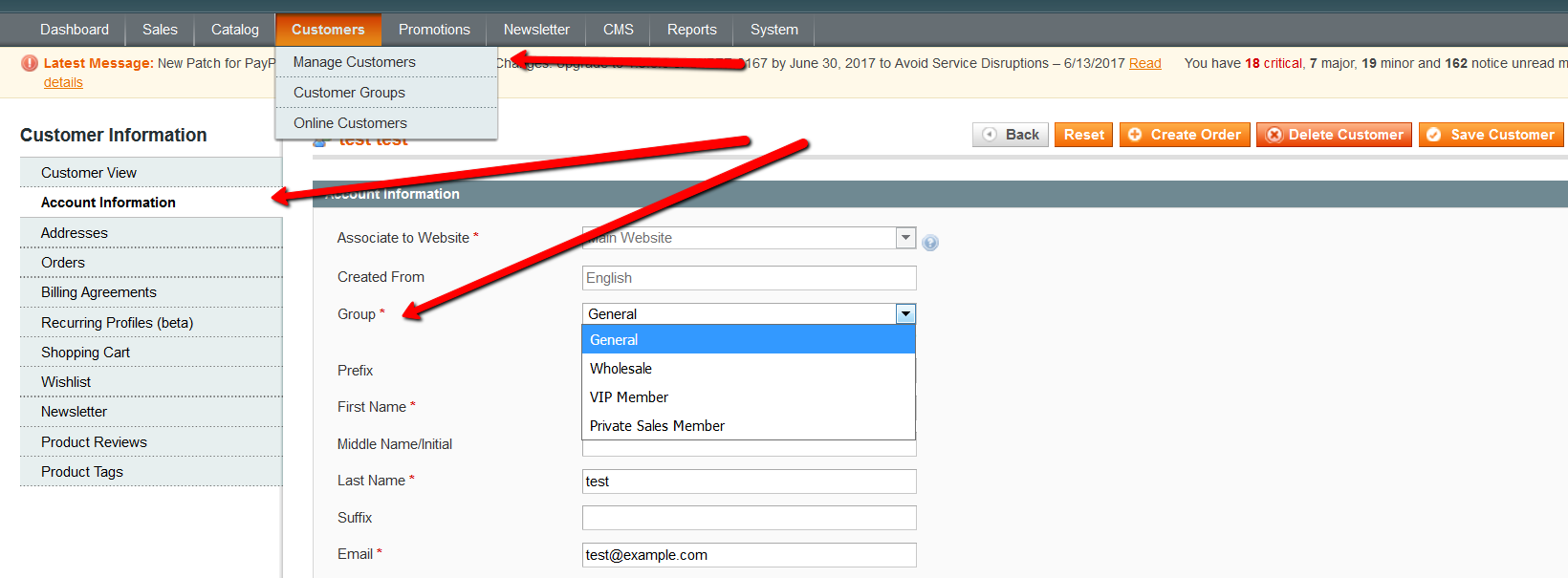Switch to Product Tags tab
The height and width of the screenshot is (578, 1568).
151,472
